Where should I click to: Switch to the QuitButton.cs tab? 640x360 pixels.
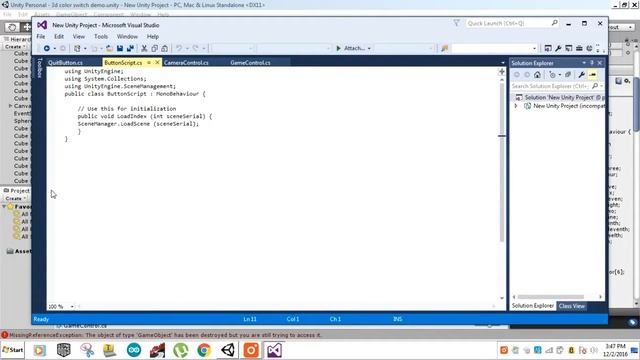point(65,62)
